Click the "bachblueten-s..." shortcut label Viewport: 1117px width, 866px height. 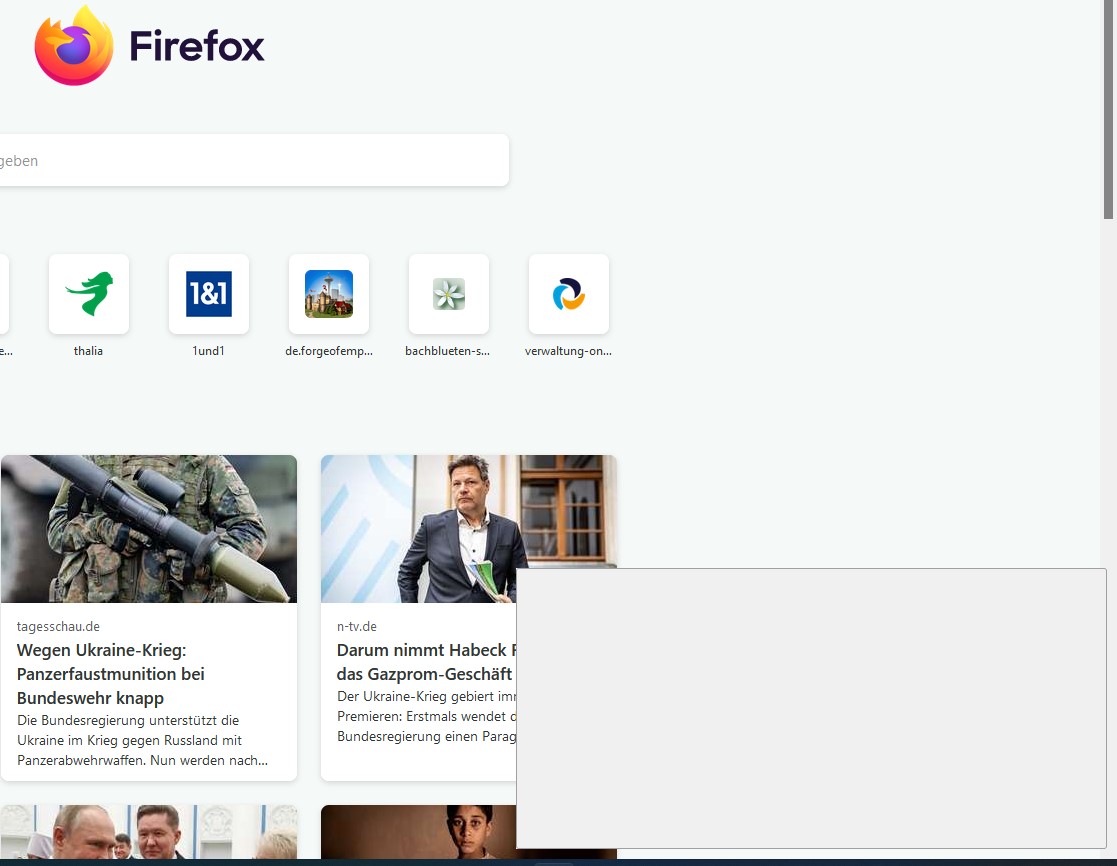(448, 351)
